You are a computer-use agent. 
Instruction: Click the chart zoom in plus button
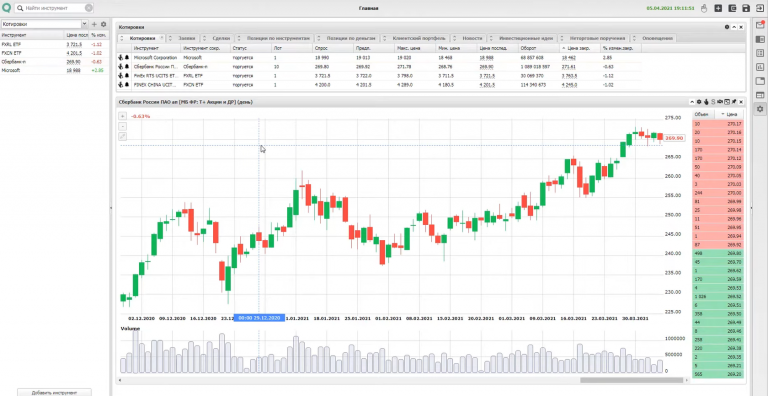122,116
